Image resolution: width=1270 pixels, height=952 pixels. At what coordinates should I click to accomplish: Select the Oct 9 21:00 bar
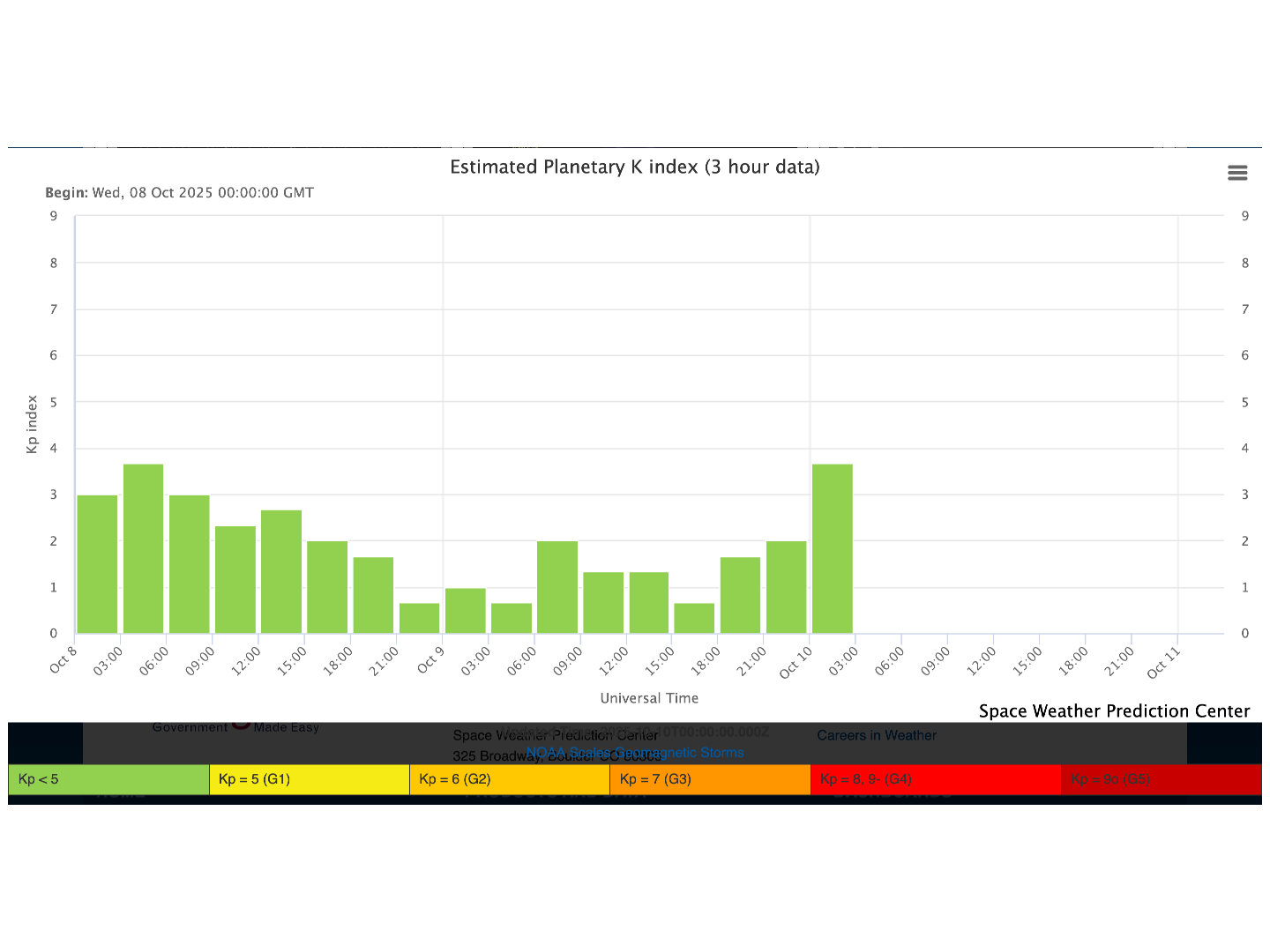tap(786, 587)
